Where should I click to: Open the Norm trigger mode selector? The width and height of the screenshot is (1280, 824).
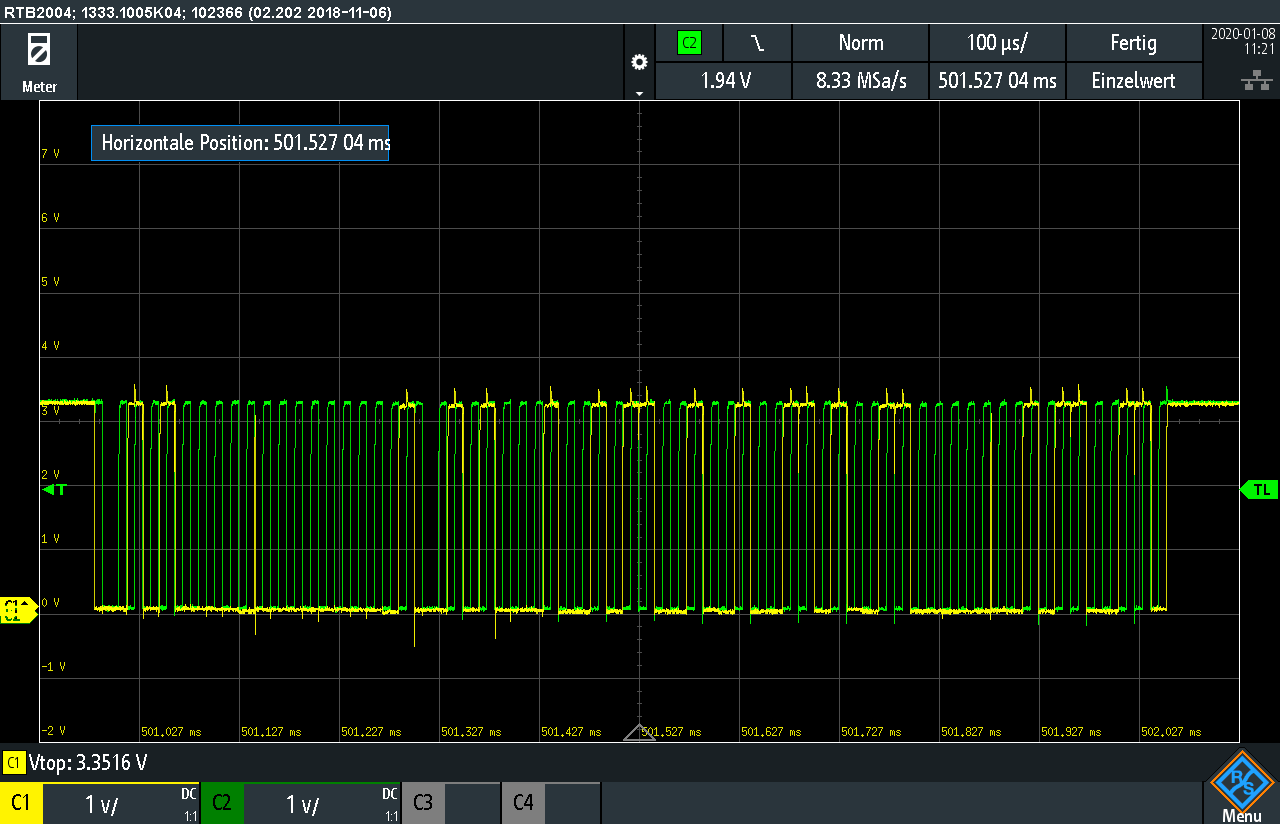860,43
